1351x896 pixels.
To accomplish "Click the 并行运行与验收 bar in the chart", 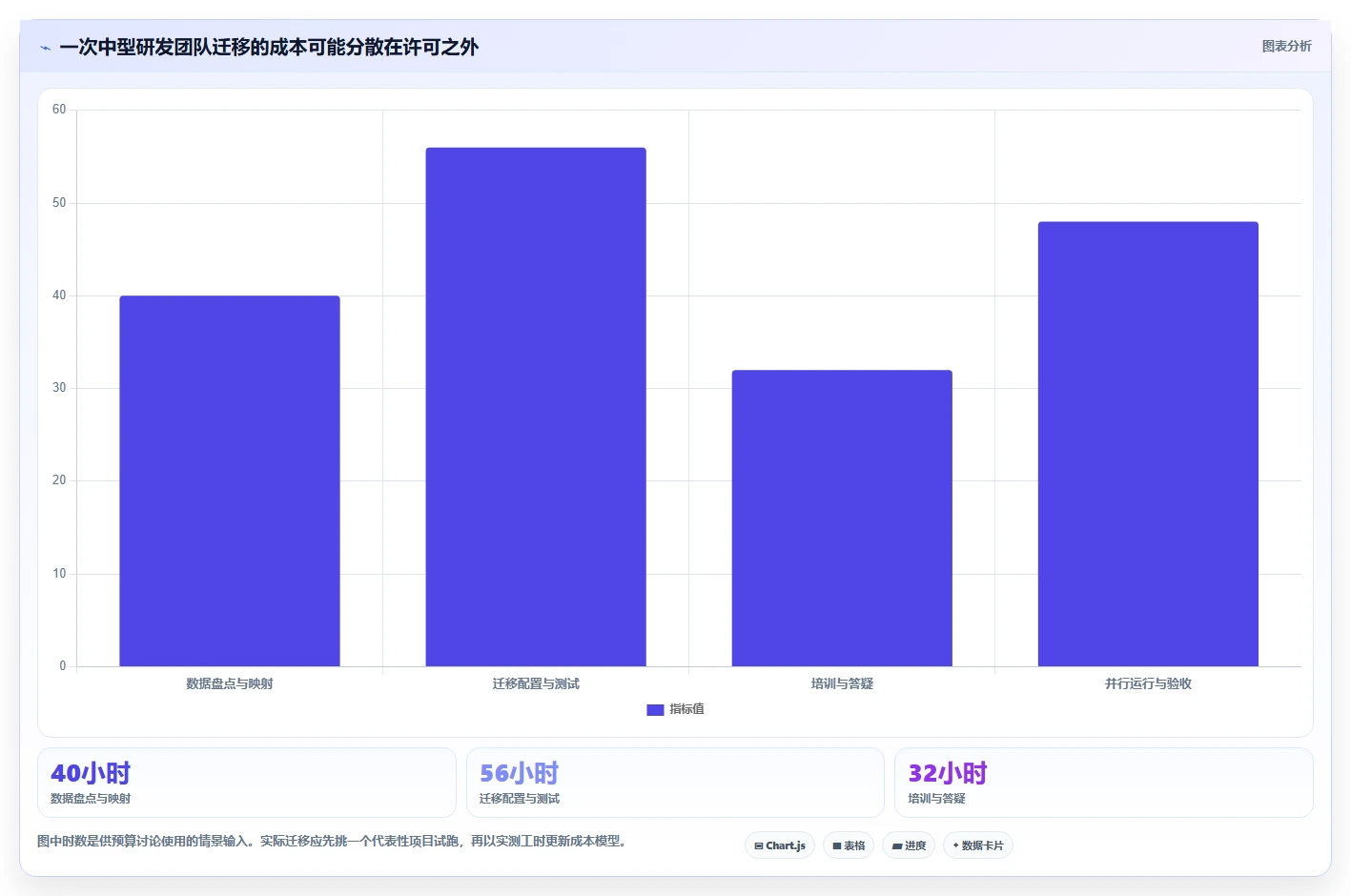I will [1148, 444].
